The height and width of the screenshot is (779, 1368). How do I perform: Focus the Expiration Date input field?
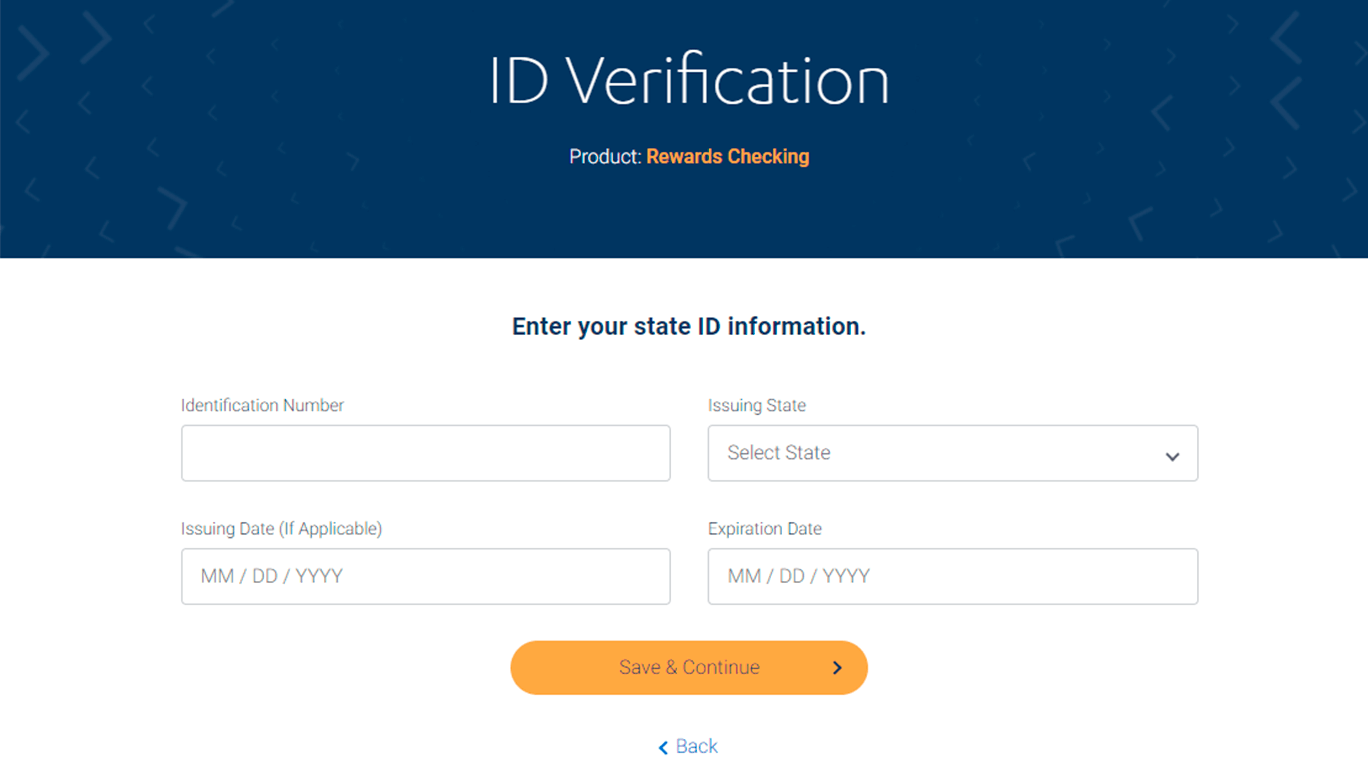pos(952,576)
